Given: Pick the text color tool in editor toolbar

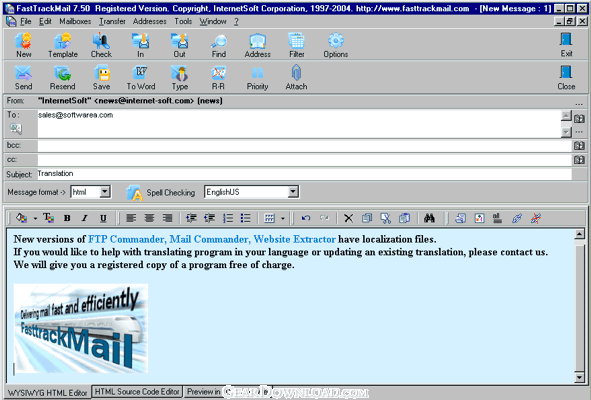Looking at the screenshot, I should (x=48, y=218).
